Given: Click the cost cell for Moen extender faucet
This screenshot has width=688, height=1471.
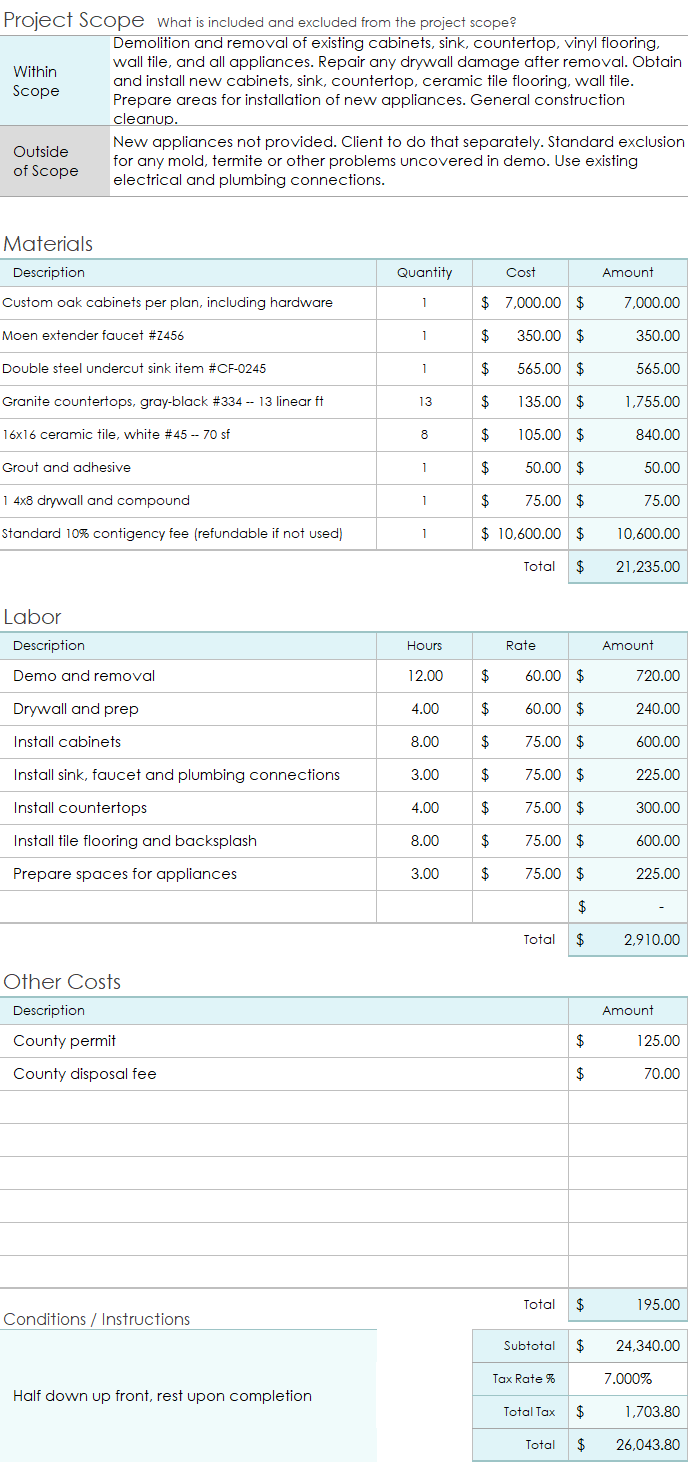Looking at the screenshot, I should [520, 336].
